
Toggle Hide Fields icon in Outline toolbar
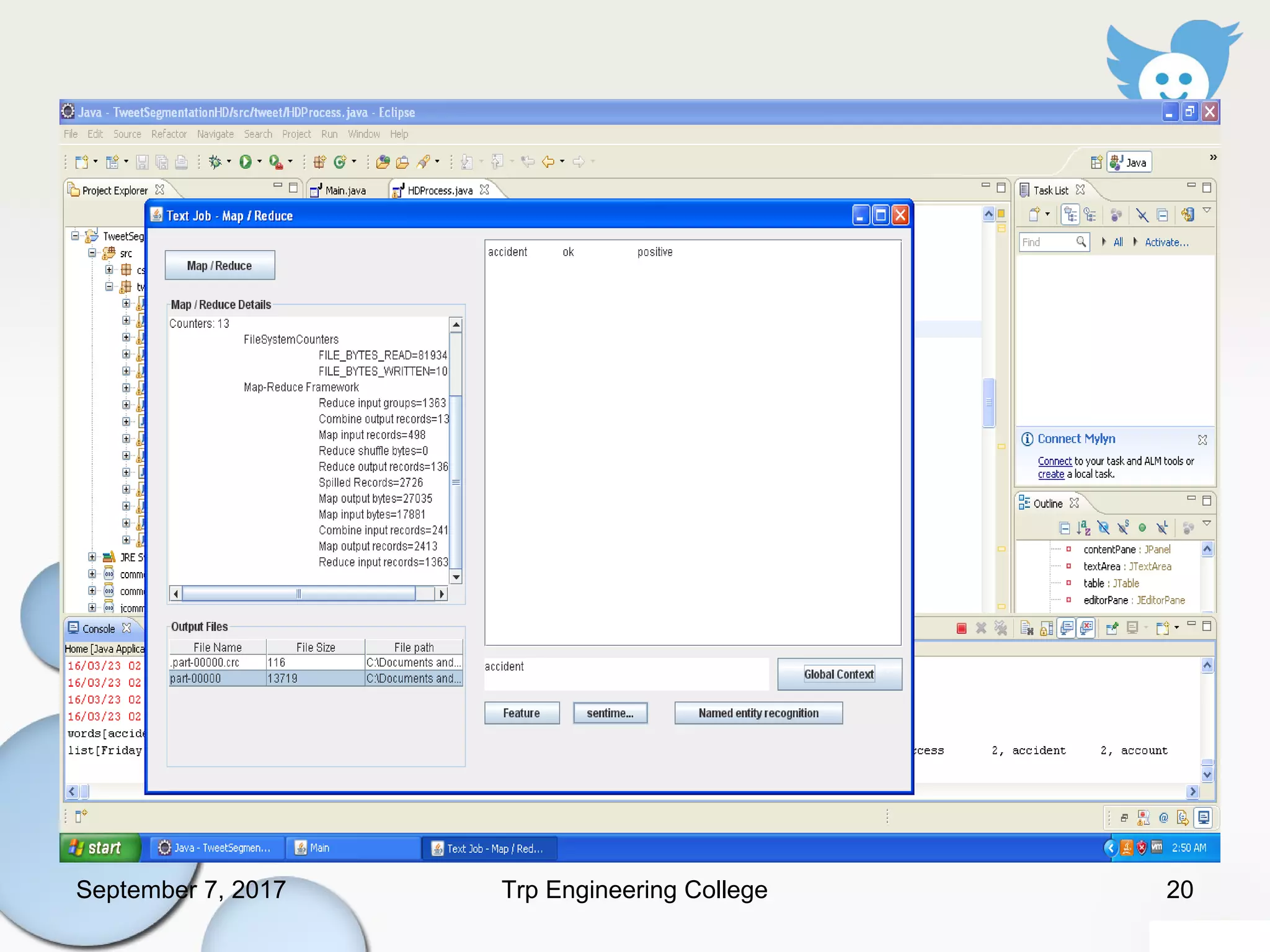pos(1103,528)
